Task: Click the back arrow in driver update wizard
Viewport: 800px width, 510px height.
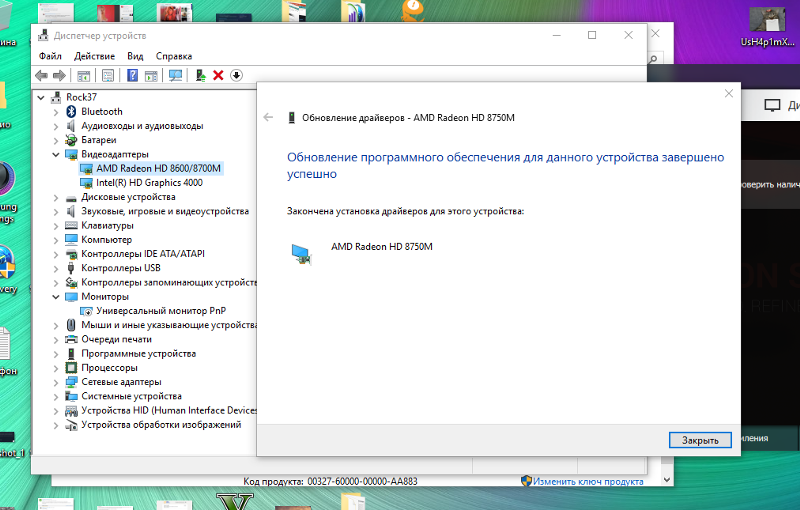Action: click(268, 118)
